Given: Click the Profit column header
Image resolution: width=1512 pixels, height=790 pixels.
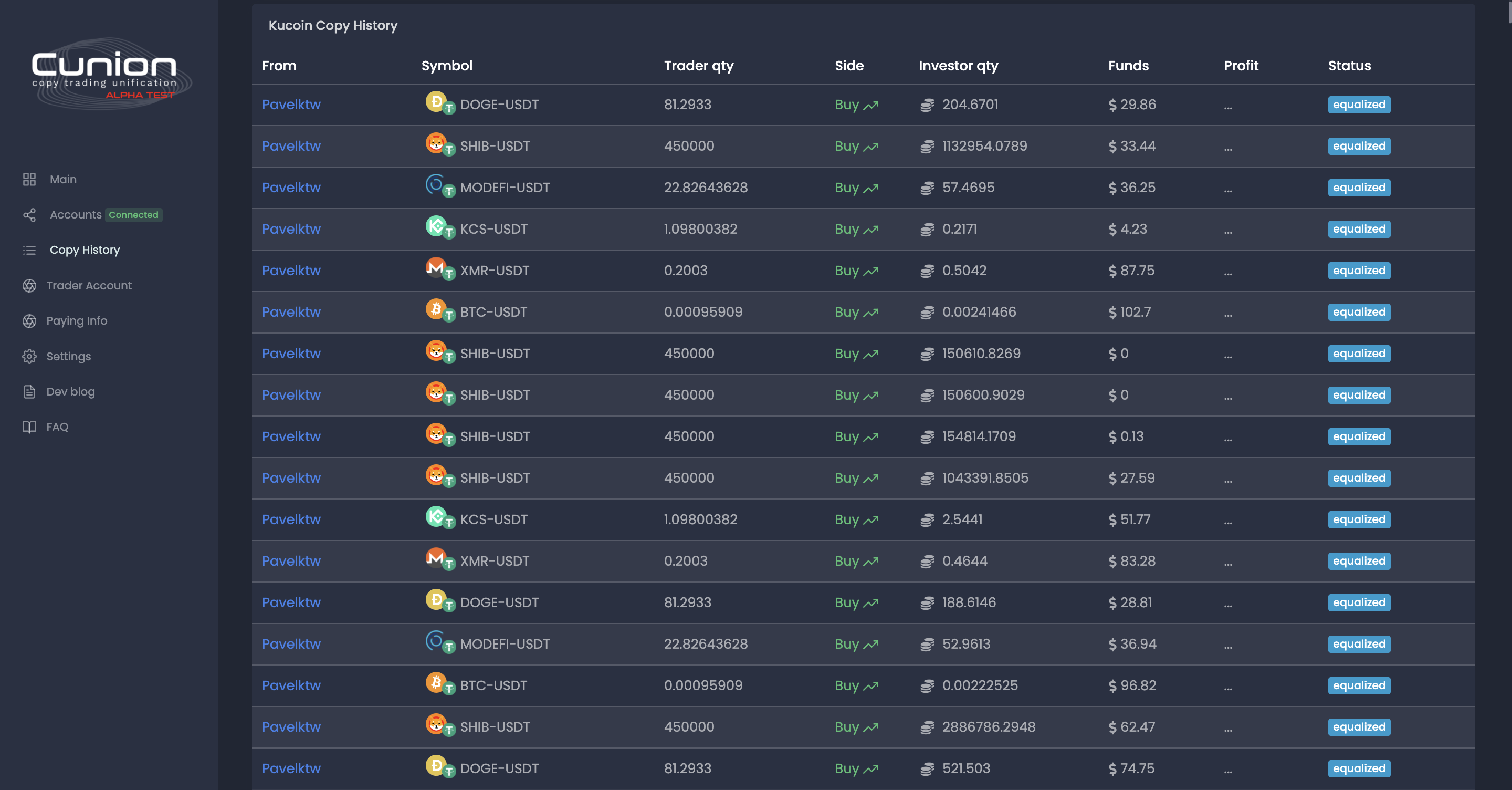Looking at the screenshot, I should point(1241,66).
